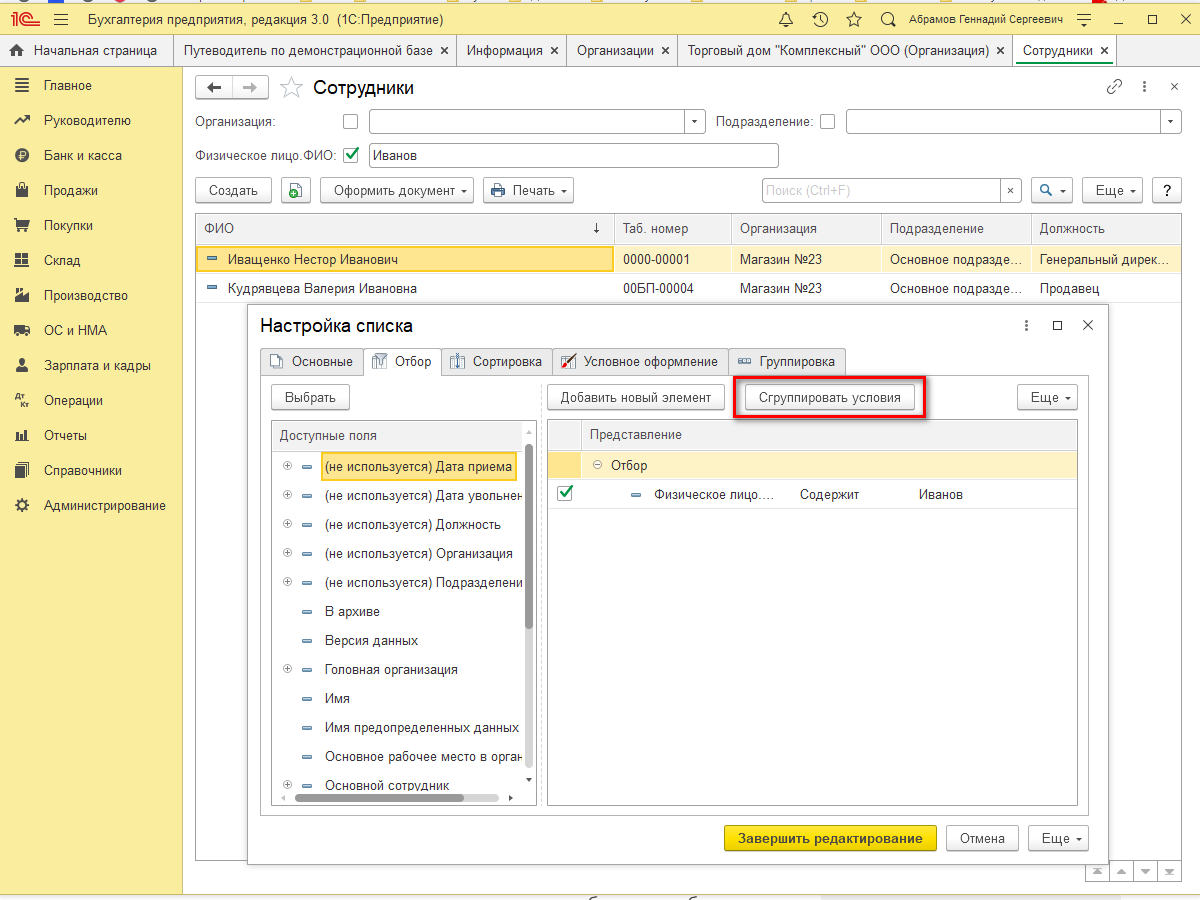Viewport: 1200px width, 900px height.
Task: Open Зарплата и кадры sidebar section
Action: [x=96, y=365]
